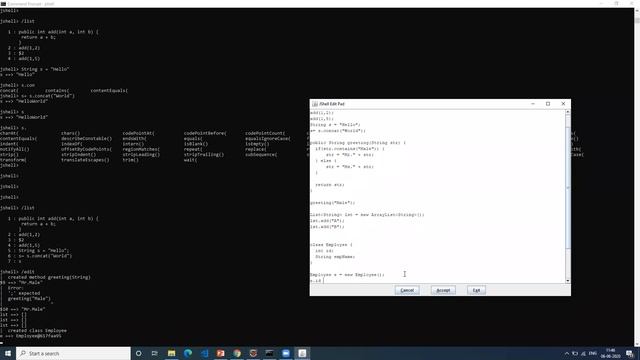Click Accept in the JShell Edit Pad

pos(443,290)
